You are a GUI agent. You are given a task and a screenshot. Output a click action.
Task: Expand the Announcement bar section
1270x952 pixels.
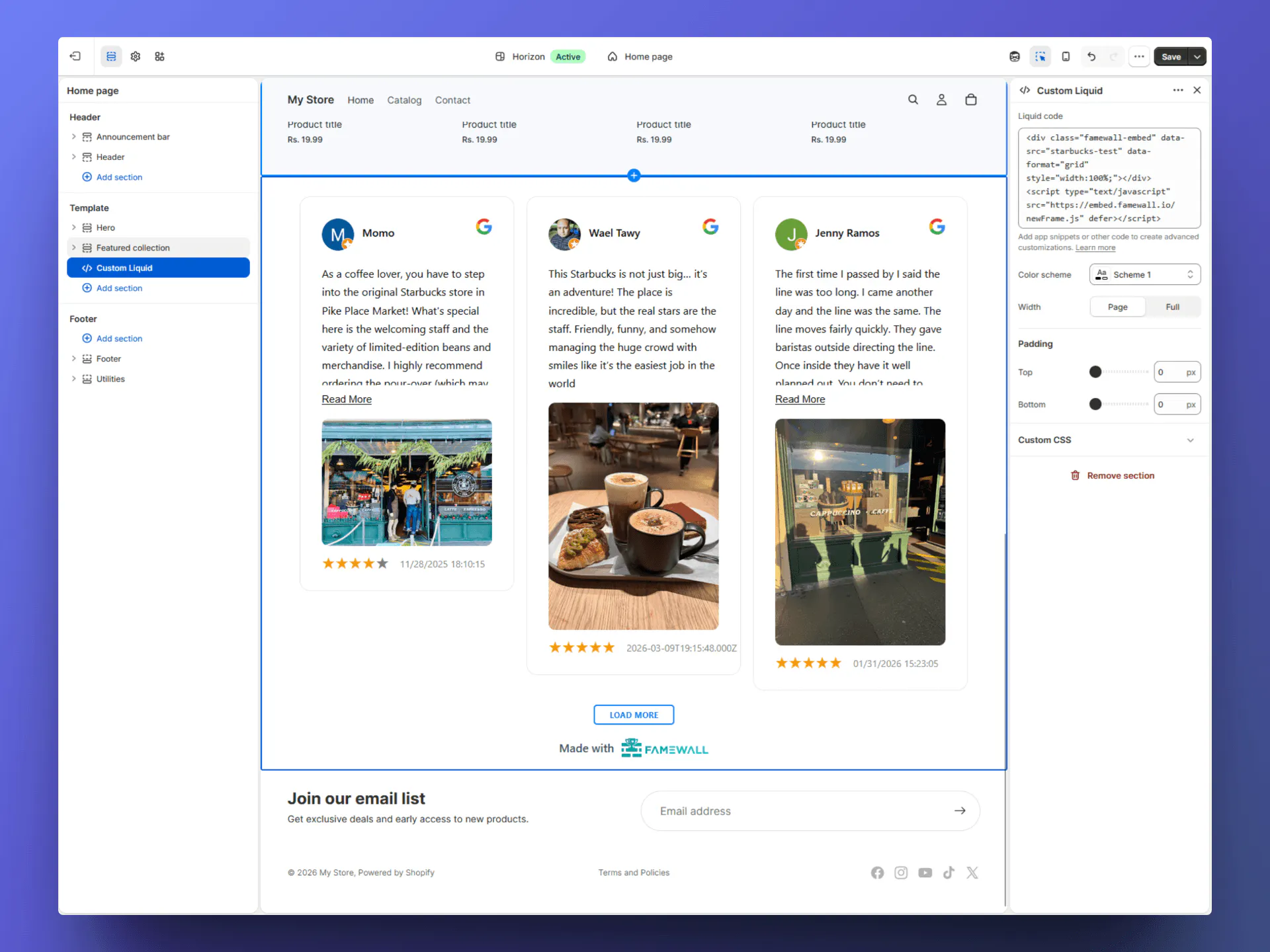click(x=73, y=137)
